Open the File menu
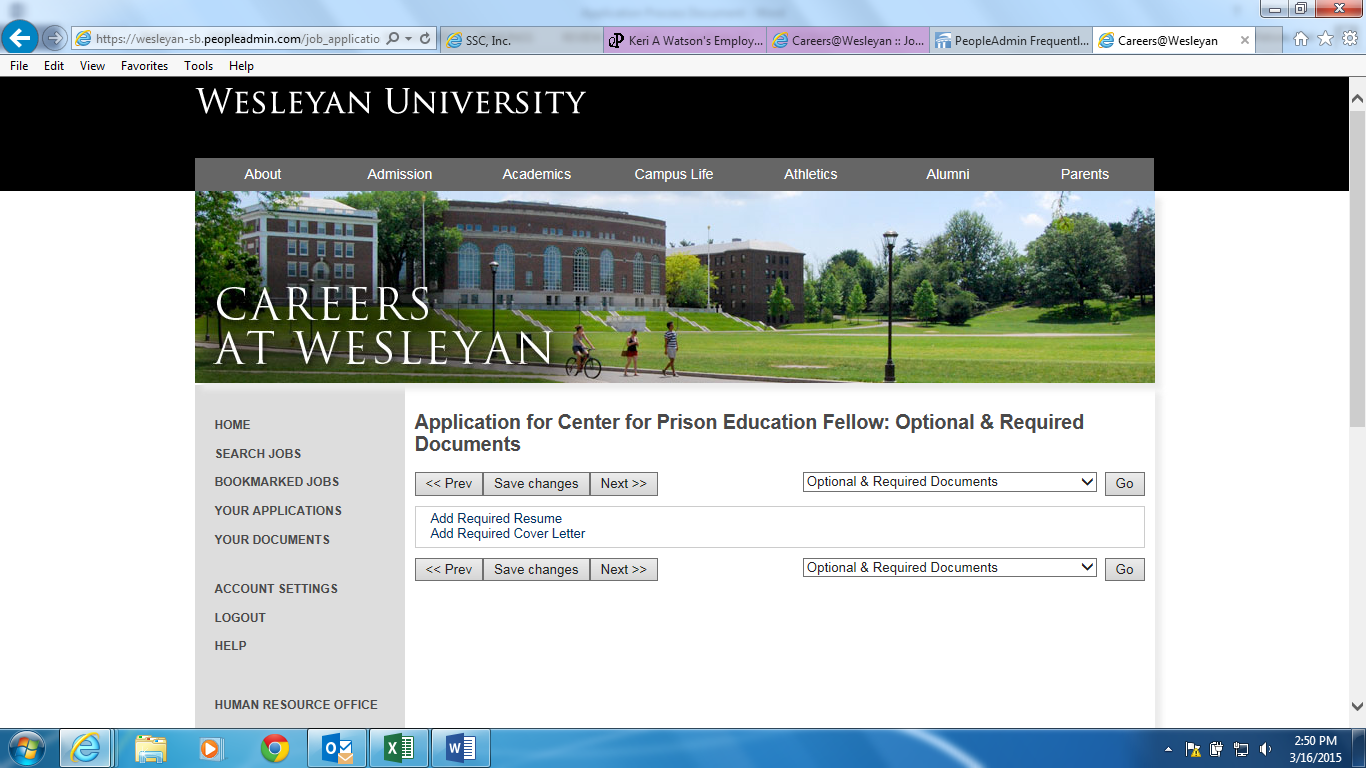The image size is (1366, 768). 19,66
